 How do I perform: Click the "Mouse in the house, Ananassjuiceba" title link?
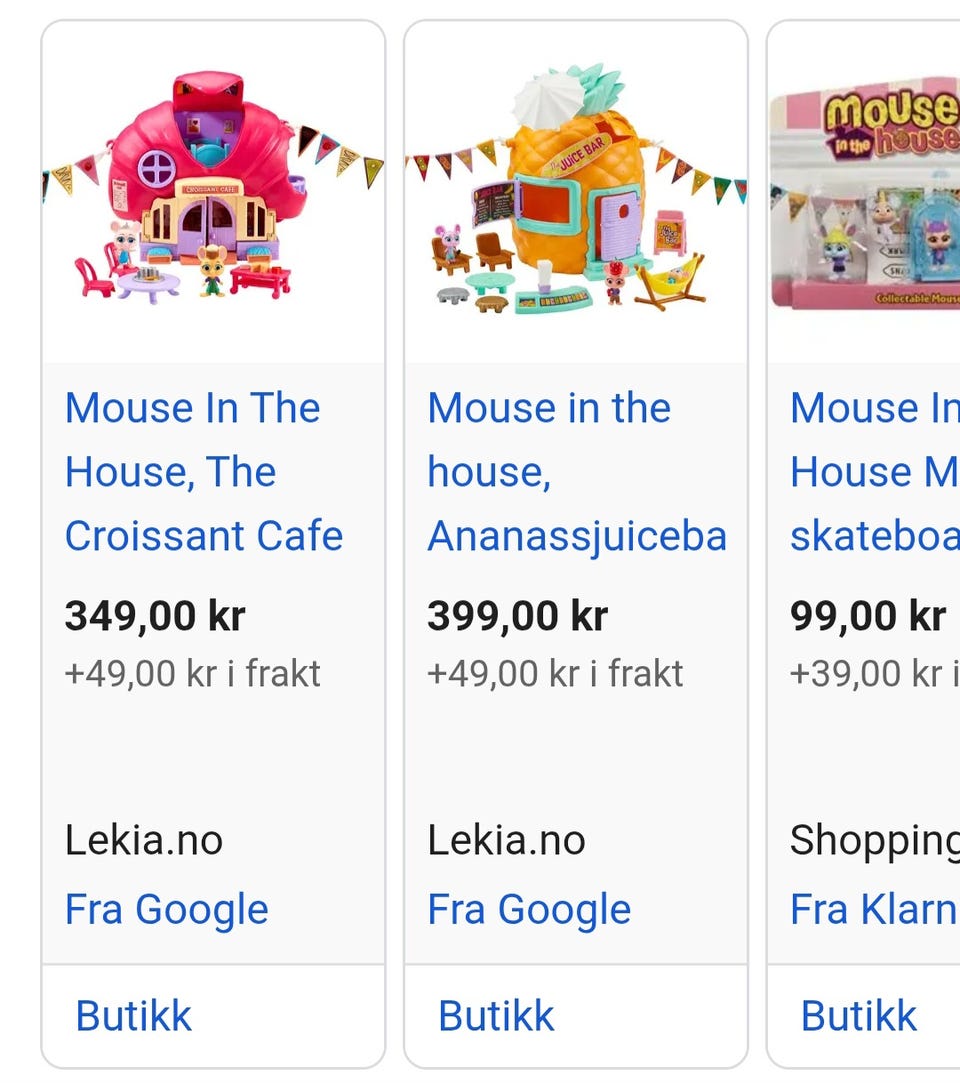click(576, 472)
